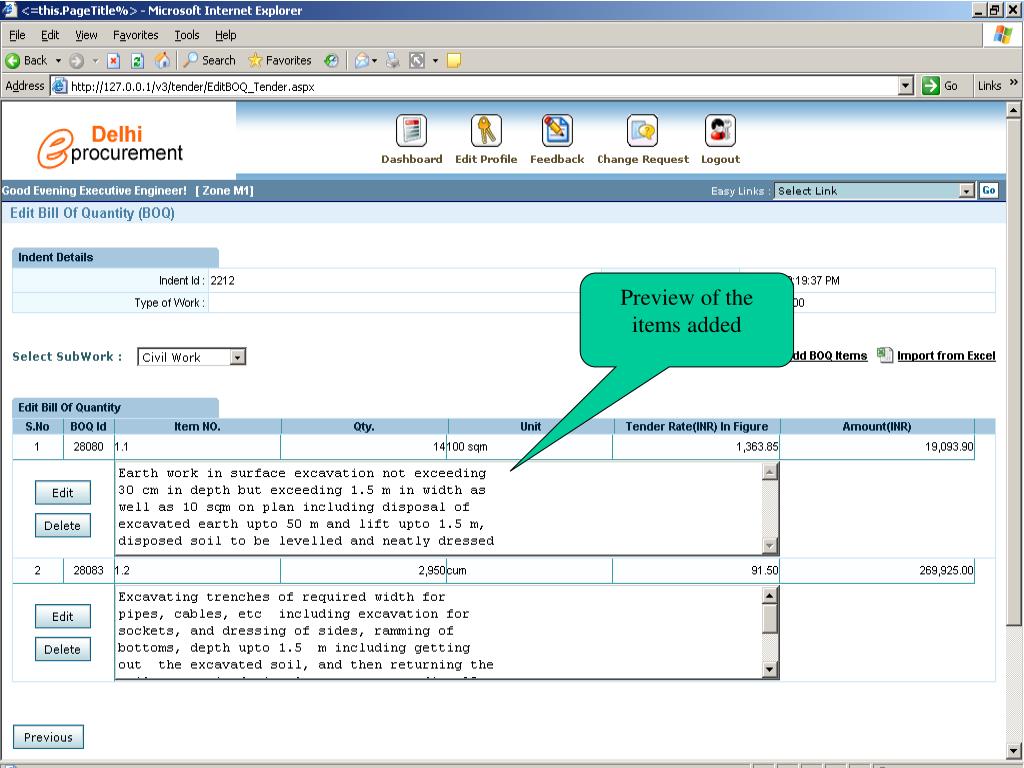
Task: Open the View menu
Action: click(86, 35)
